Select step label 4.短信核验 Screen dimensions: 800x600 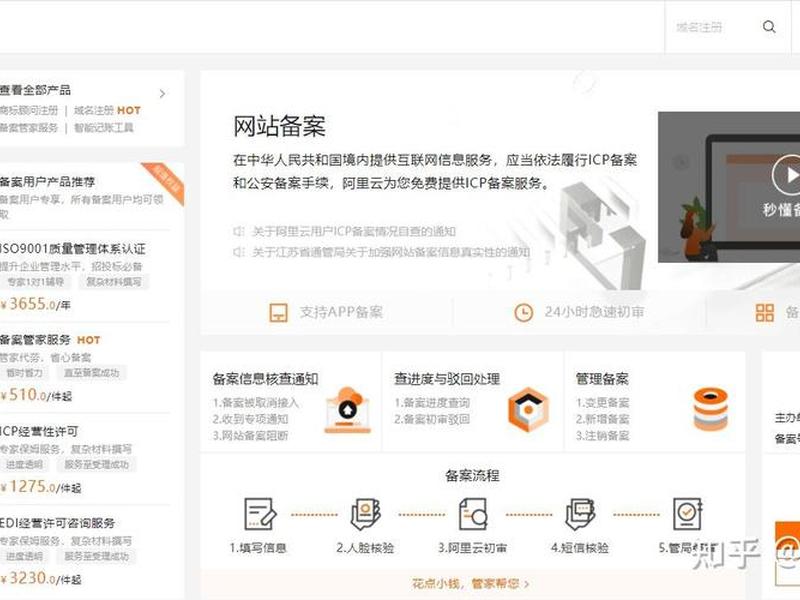pyautogui.click(x=580, y=548)
